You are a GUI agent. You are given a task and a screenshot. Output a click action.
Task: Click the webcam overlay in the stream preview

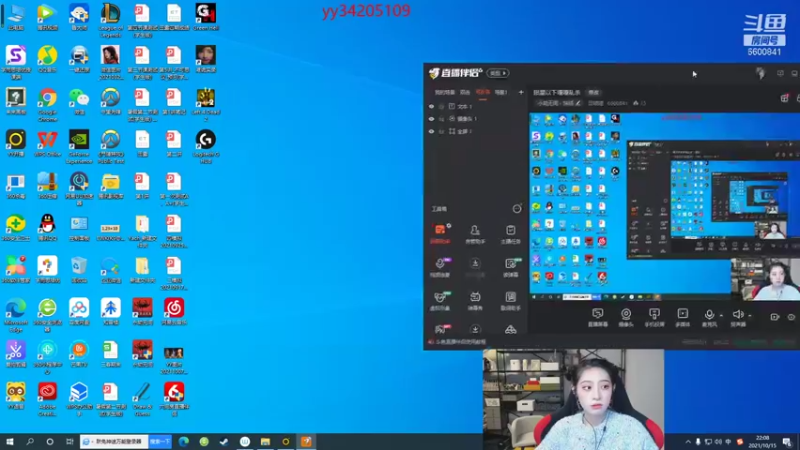pyautogui.click(x=765, y=279)
